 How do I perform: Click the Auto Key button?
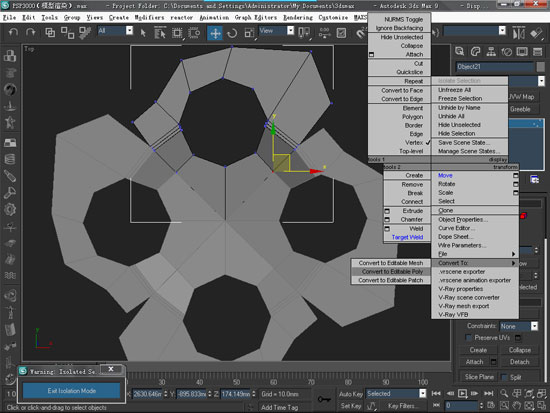(350, 394)
